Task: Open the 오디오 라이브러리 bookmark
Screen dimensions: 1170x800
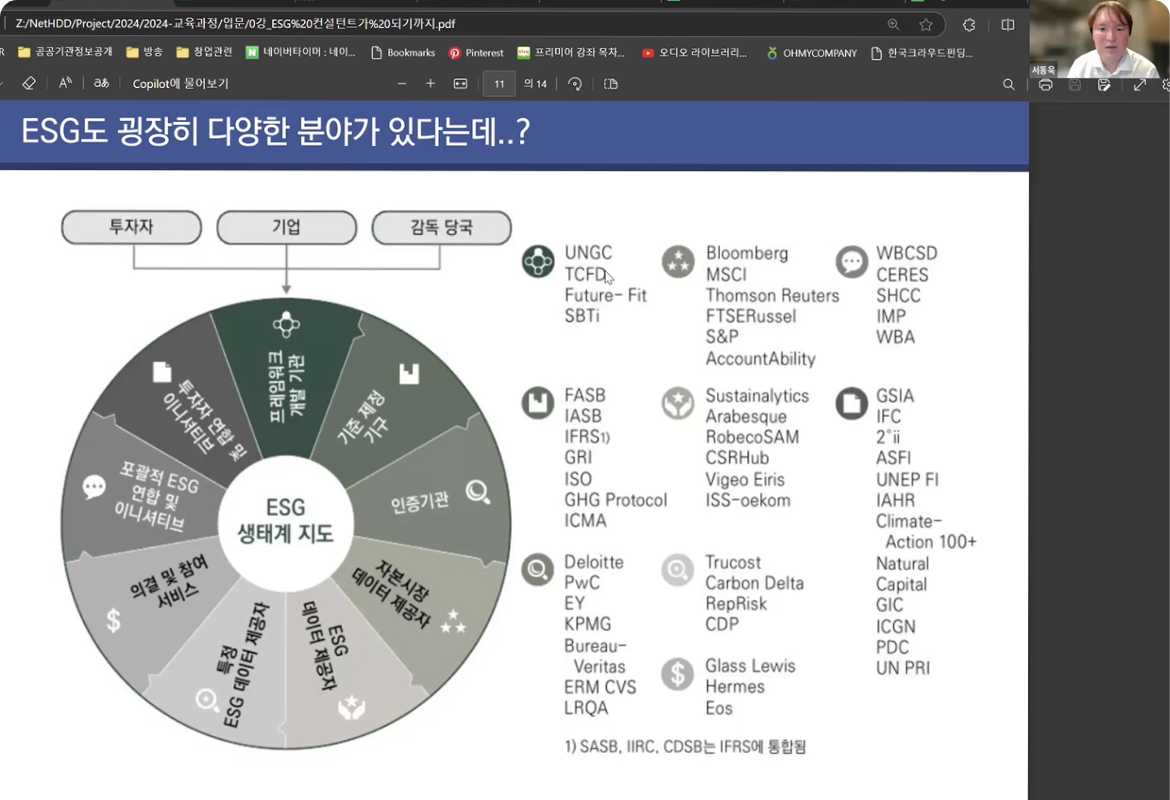Action: coord(695,52)
